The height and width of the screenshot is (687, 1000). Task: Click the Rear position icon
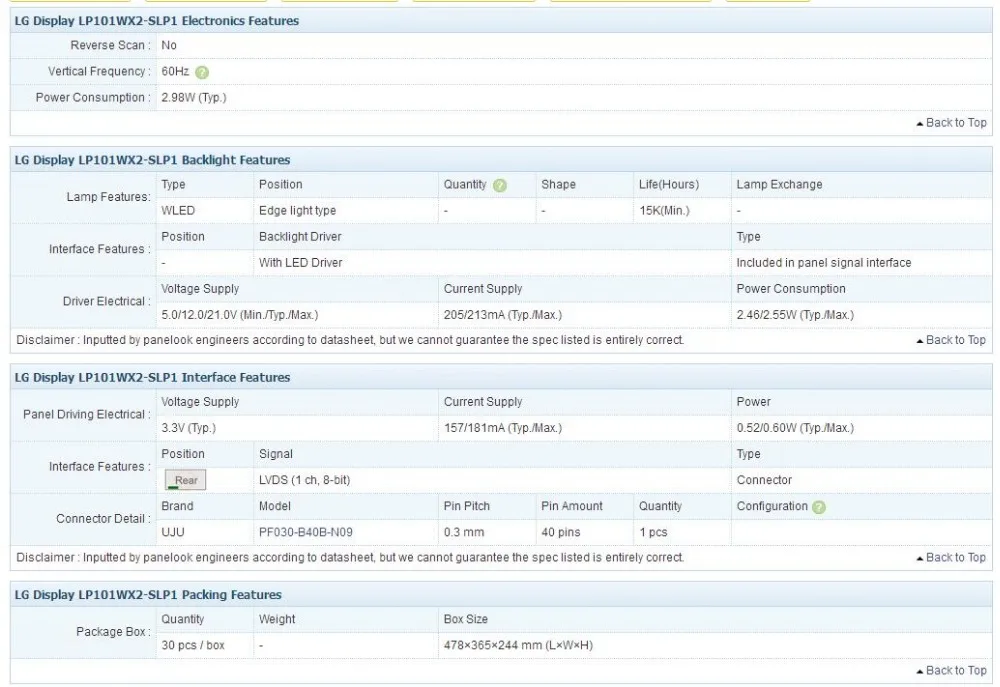click(x=186, y=480)
